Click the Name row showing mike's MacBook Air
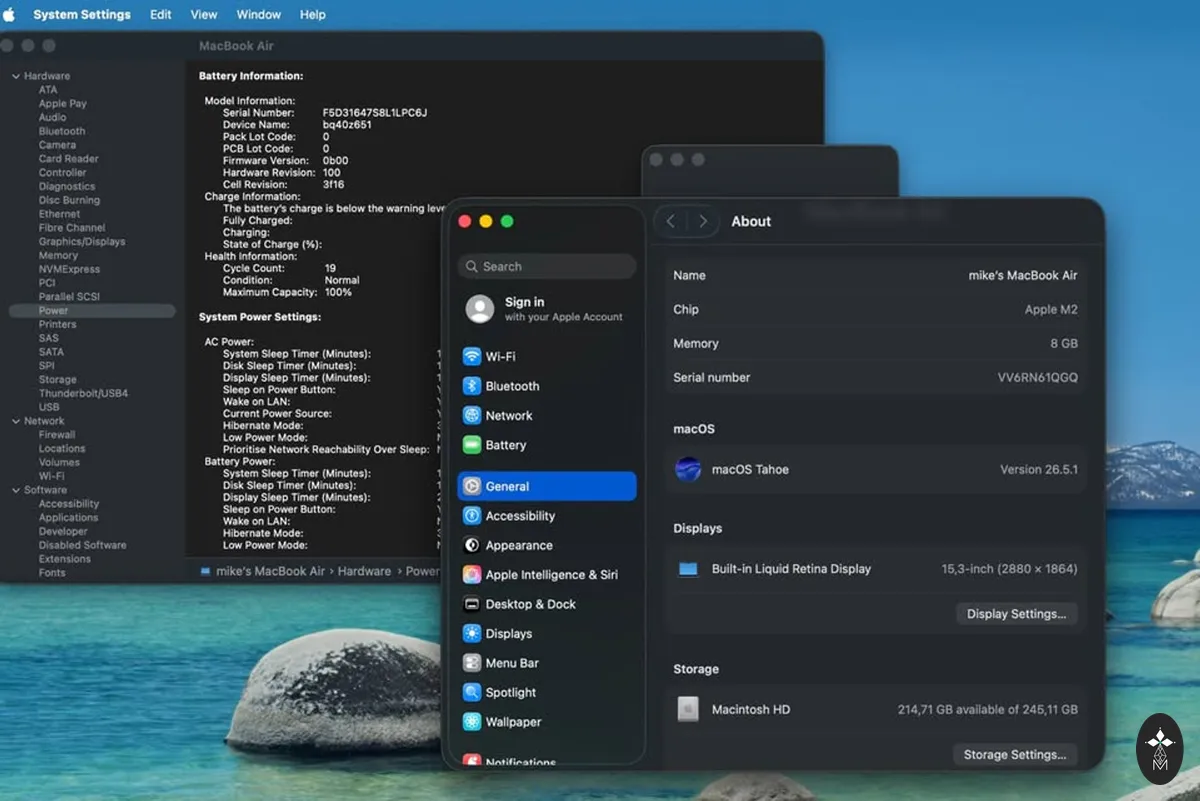 tap(876, 275)
